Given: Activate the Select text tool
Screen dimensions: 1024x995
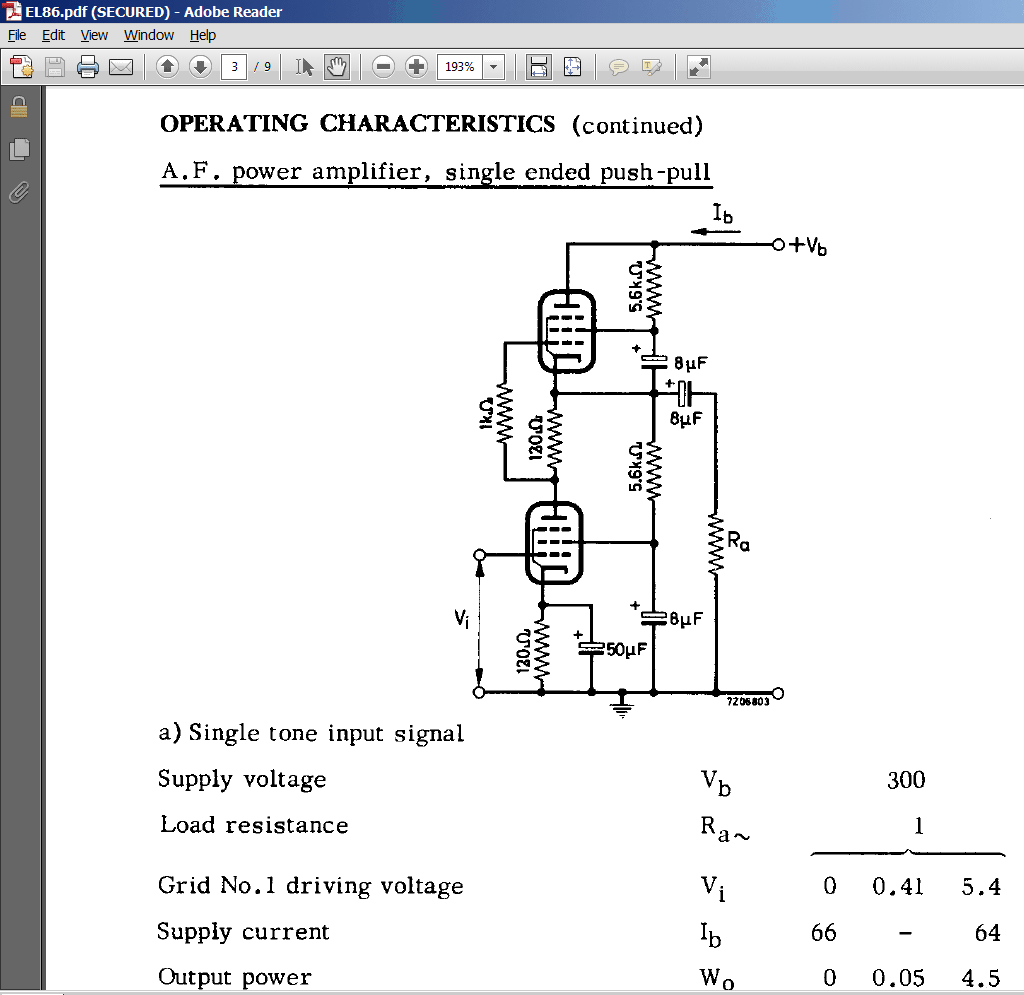Looking at the screenshot, I should pyautogui.click(x=304, y=67).
